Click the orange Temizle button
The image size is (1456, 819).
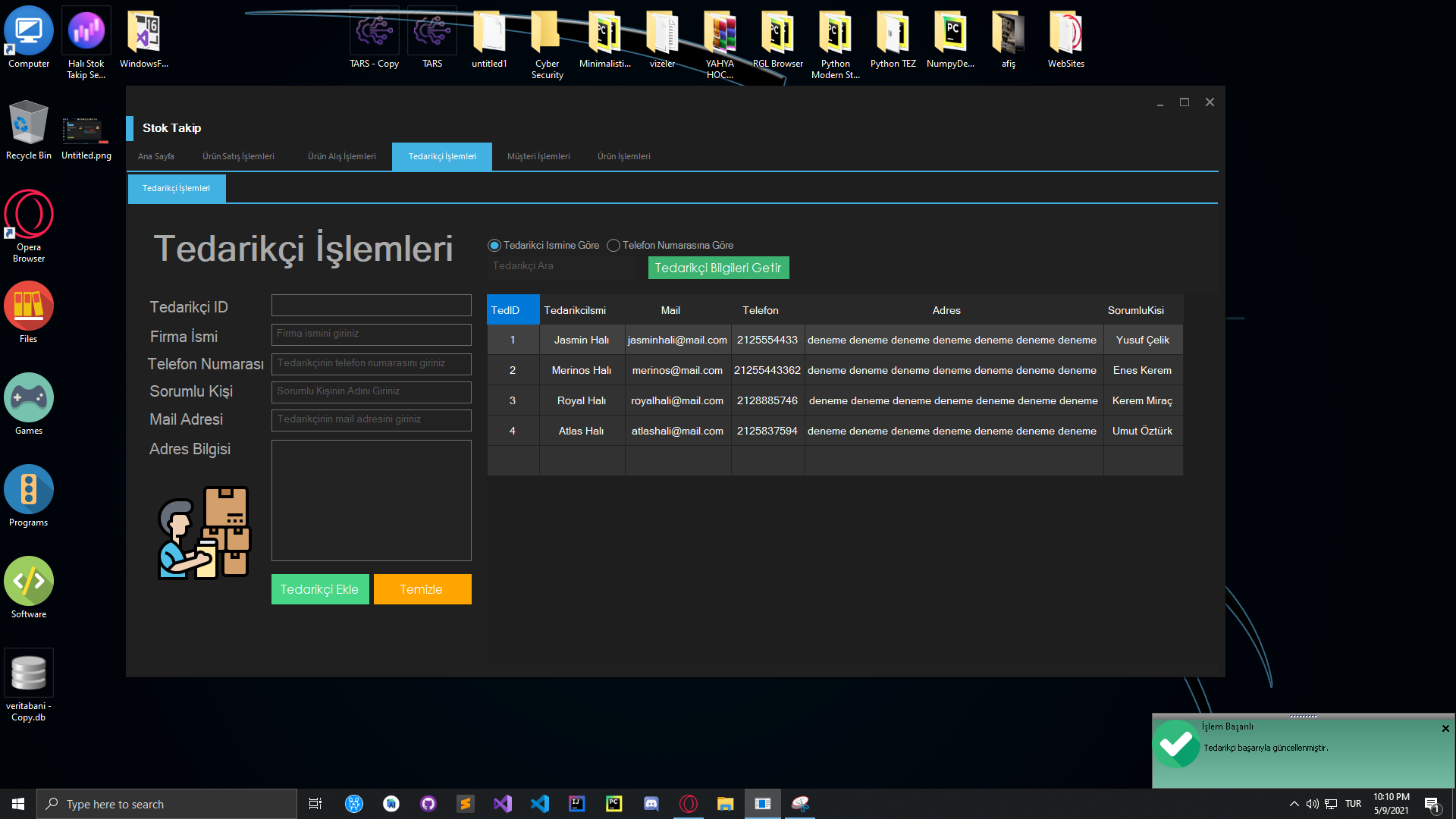422,589
